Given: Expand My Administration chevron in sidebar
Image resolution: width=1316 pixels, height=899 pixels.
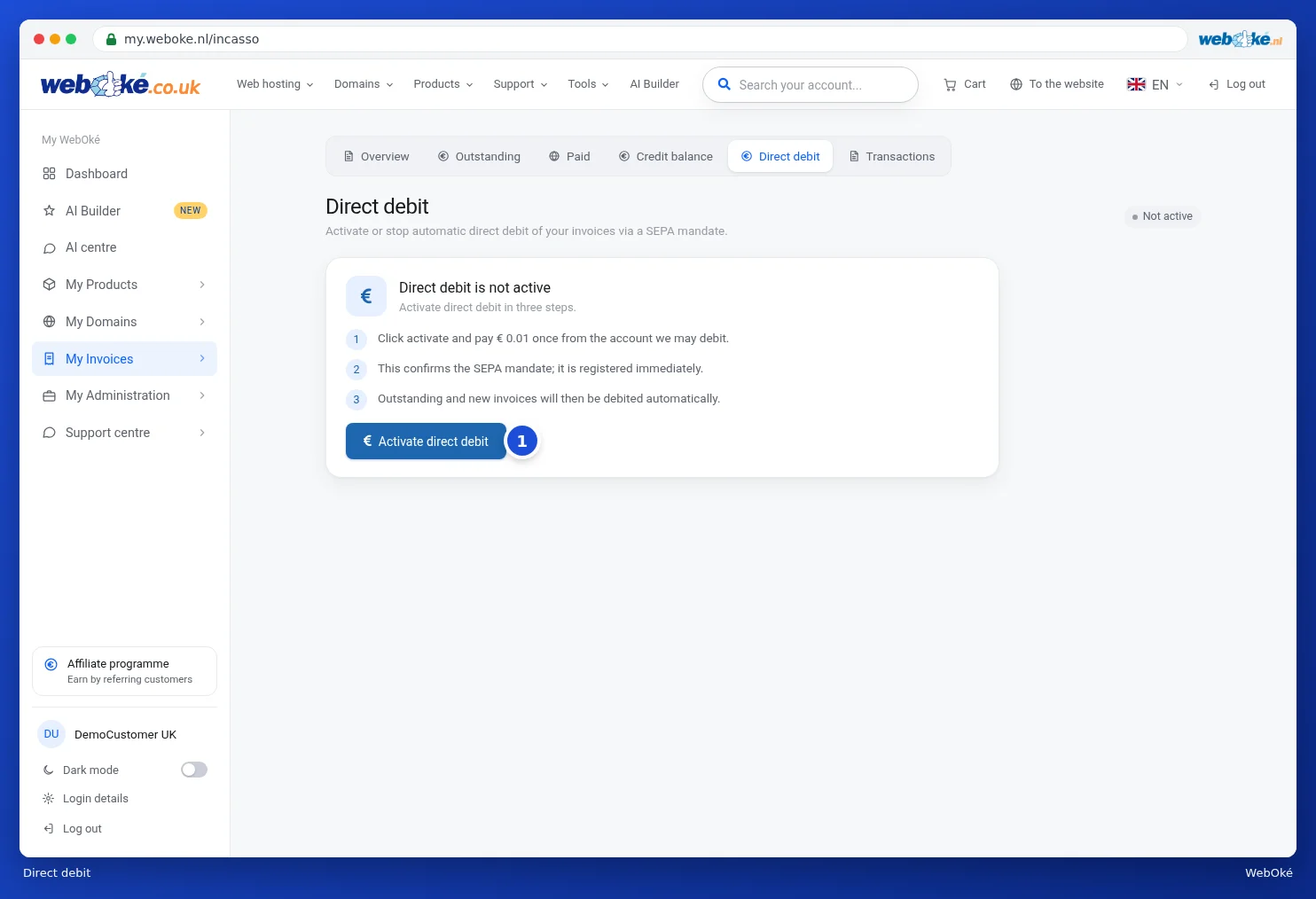Looking at the screenshot, I should coord(202,395).
